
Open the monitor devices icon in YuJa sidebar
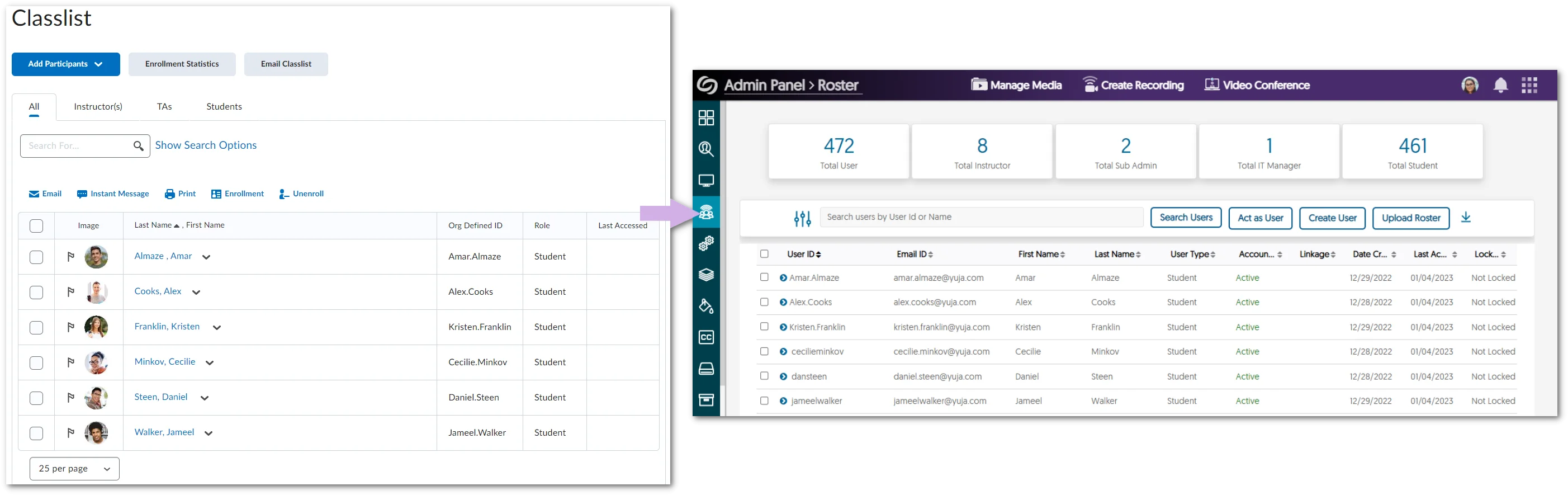tap(706, 181)
